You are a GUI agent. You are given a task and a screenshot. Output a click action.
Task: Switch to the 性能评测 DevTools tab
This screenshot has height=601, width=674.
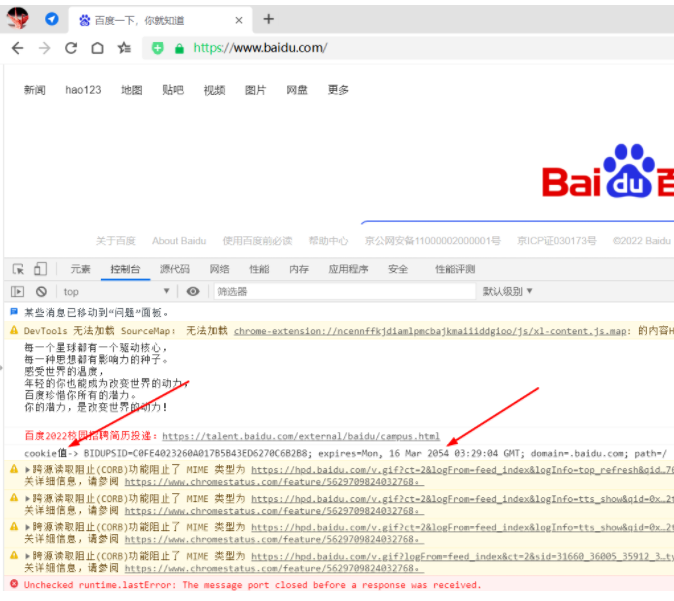(455, 269)
